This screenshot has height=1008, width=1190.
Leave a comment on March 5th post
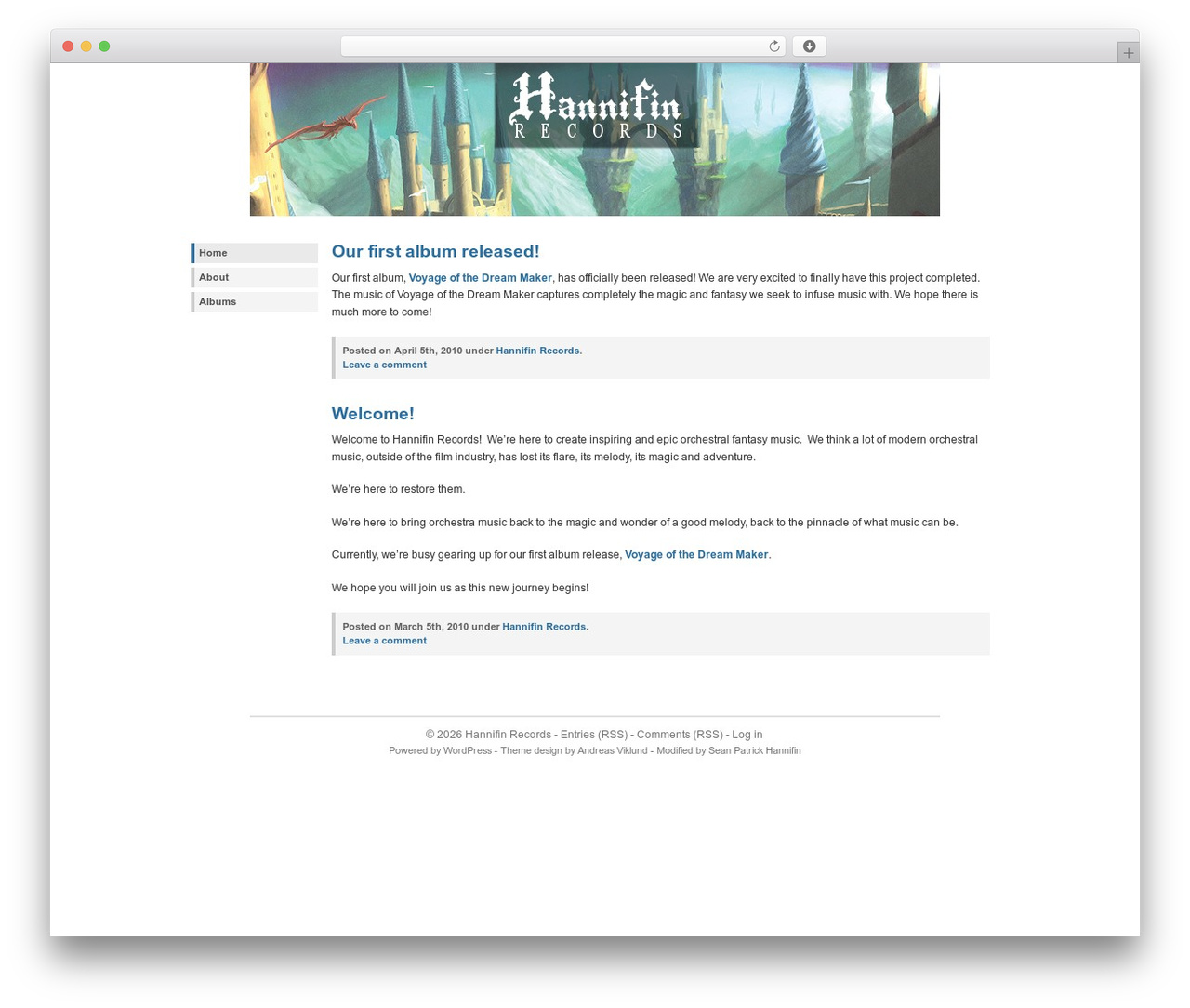[385, 641]
